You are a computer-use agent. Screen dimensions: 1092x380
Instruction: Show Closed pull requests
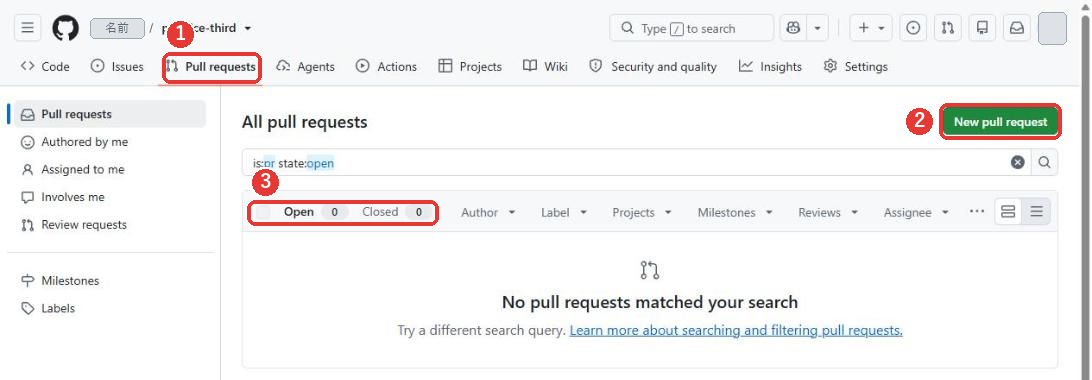coord(396,212)
